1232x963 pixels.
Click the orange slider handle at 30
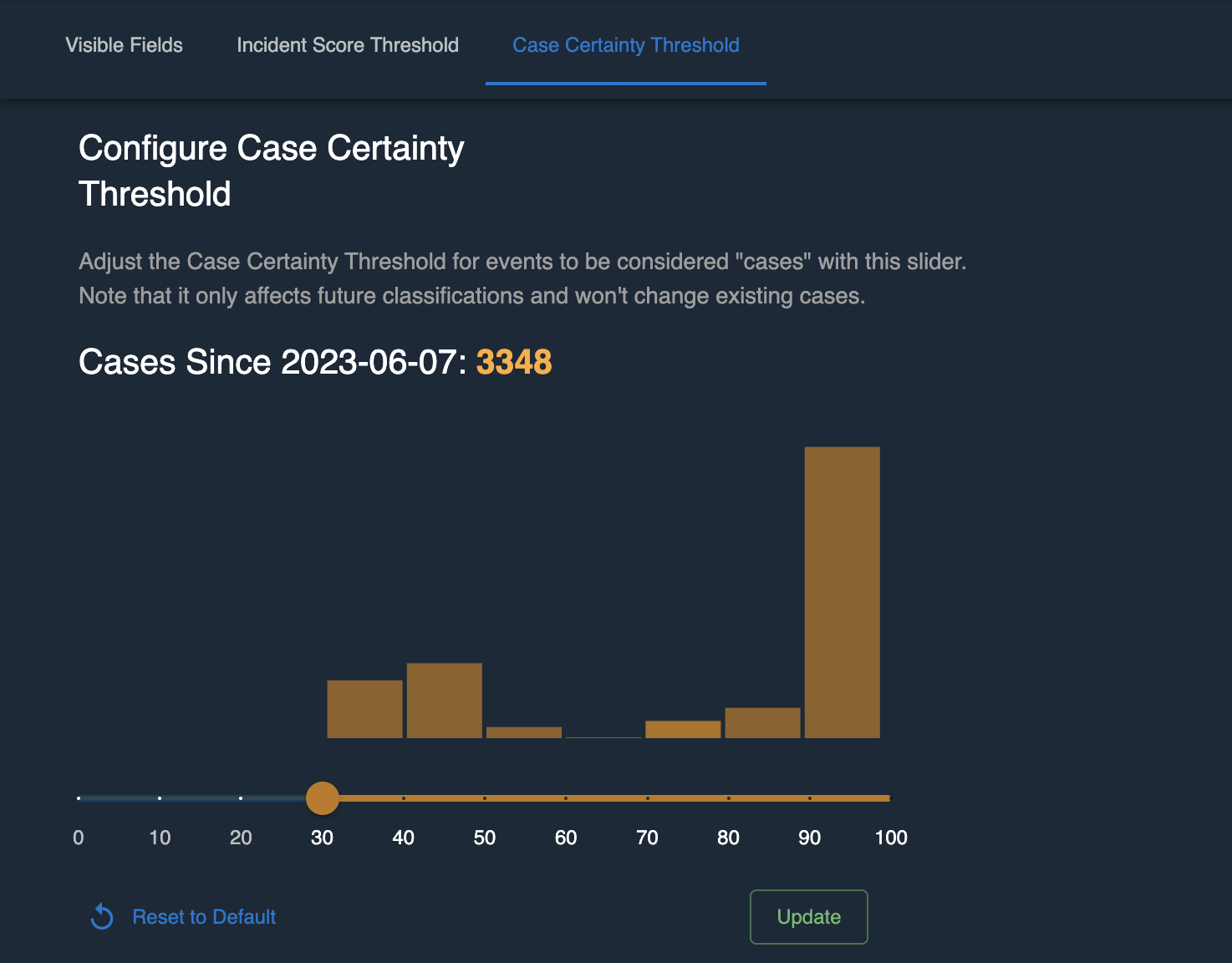[323, 798]
